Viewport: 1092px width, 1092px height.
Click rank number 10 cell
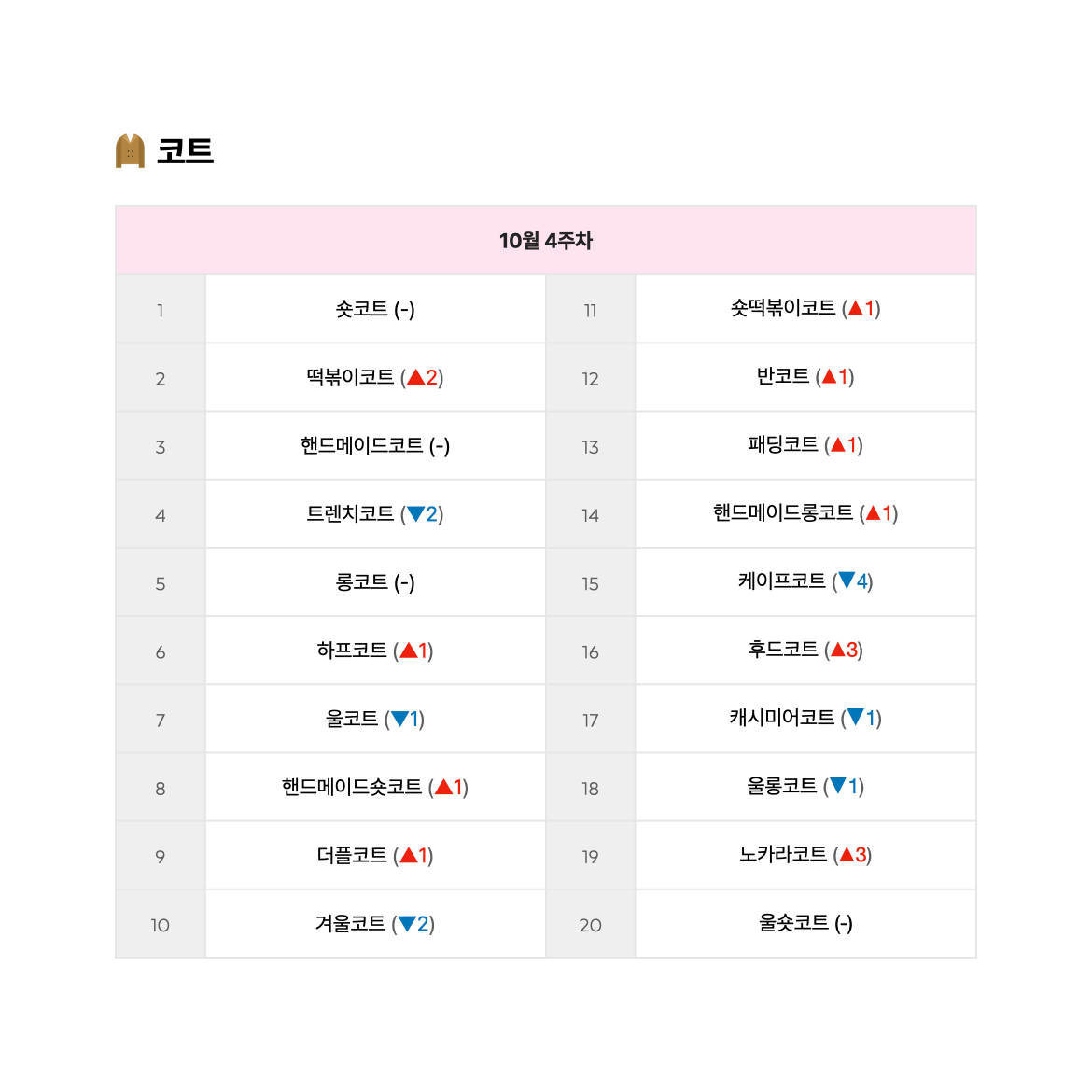(x=161, y=925)
